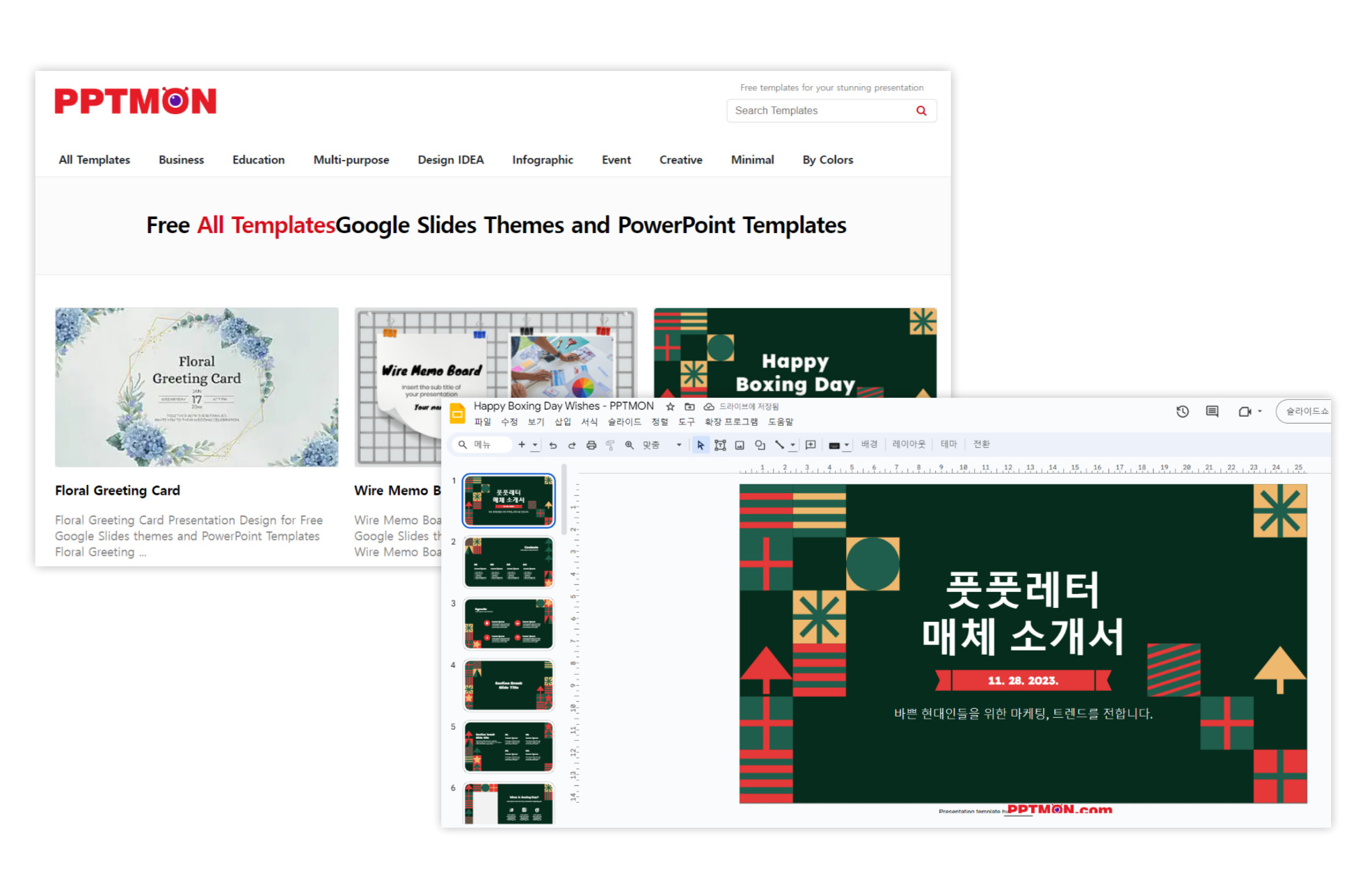1372x871 pixels.
Task: Click the redo arrow in Slides toolbar
Action: coord(572,445)
